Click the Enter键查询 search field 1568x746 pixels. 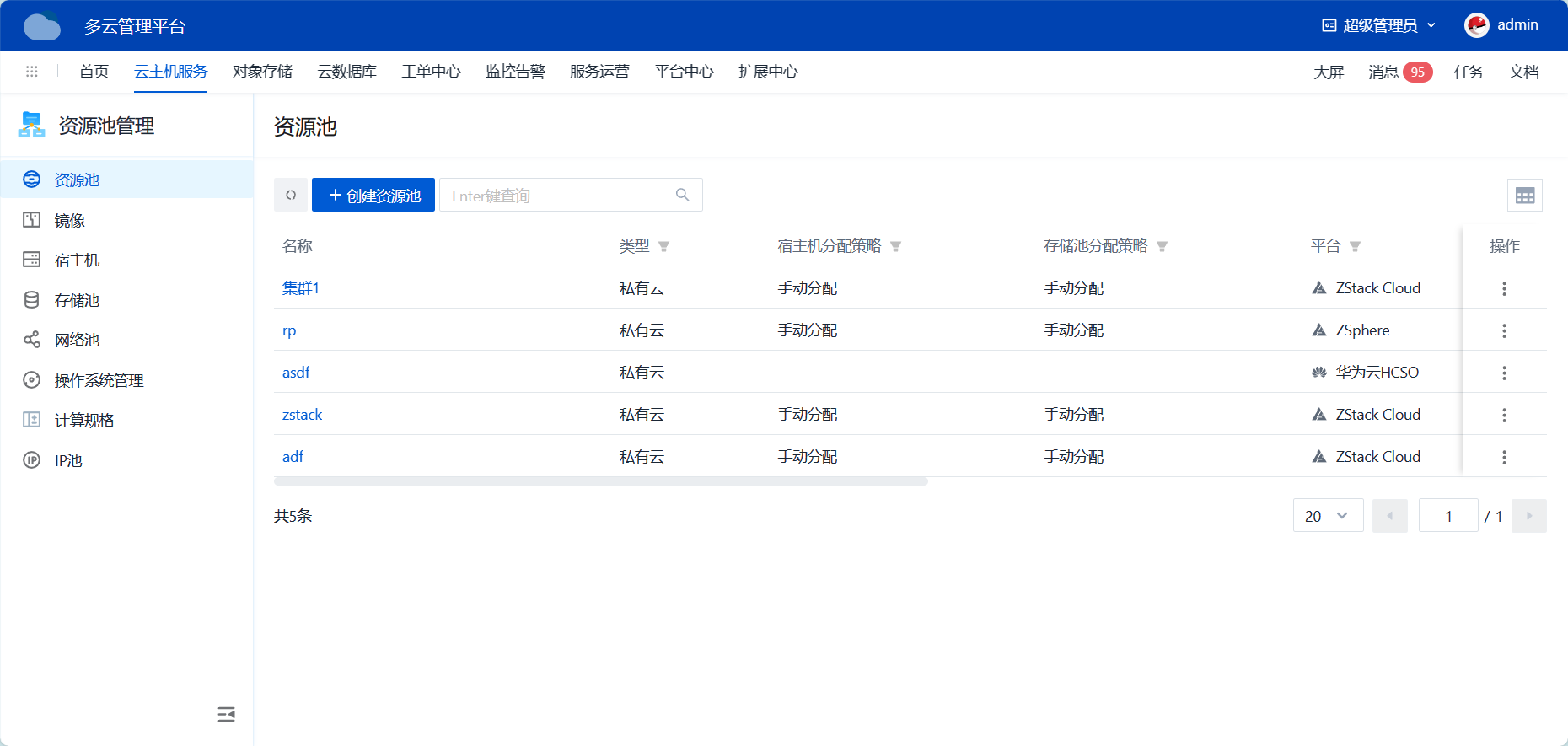(x=571, y=195)
